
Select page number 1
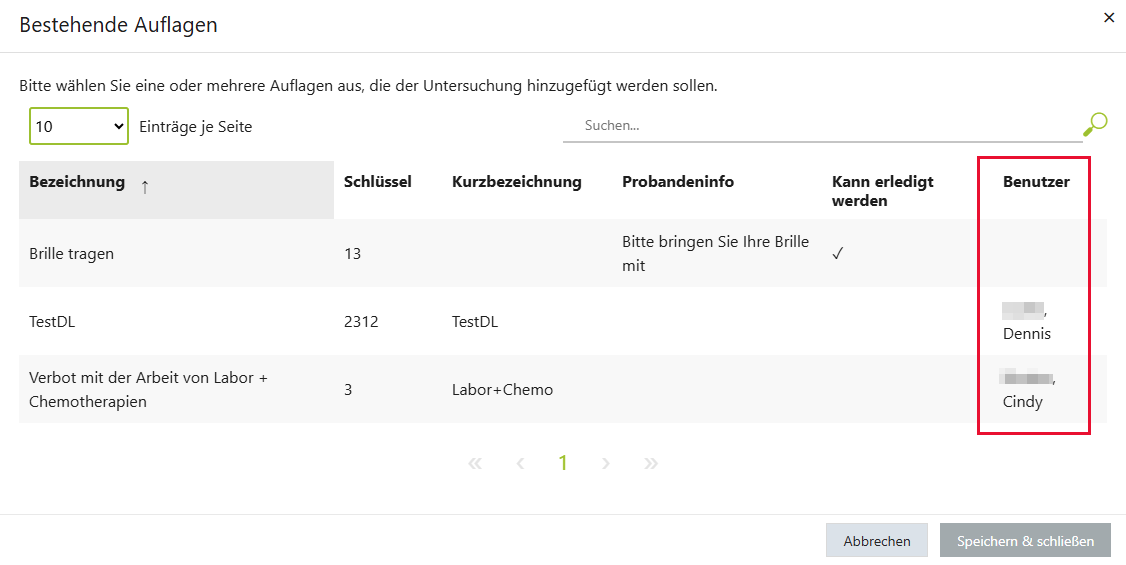[563, 464]
